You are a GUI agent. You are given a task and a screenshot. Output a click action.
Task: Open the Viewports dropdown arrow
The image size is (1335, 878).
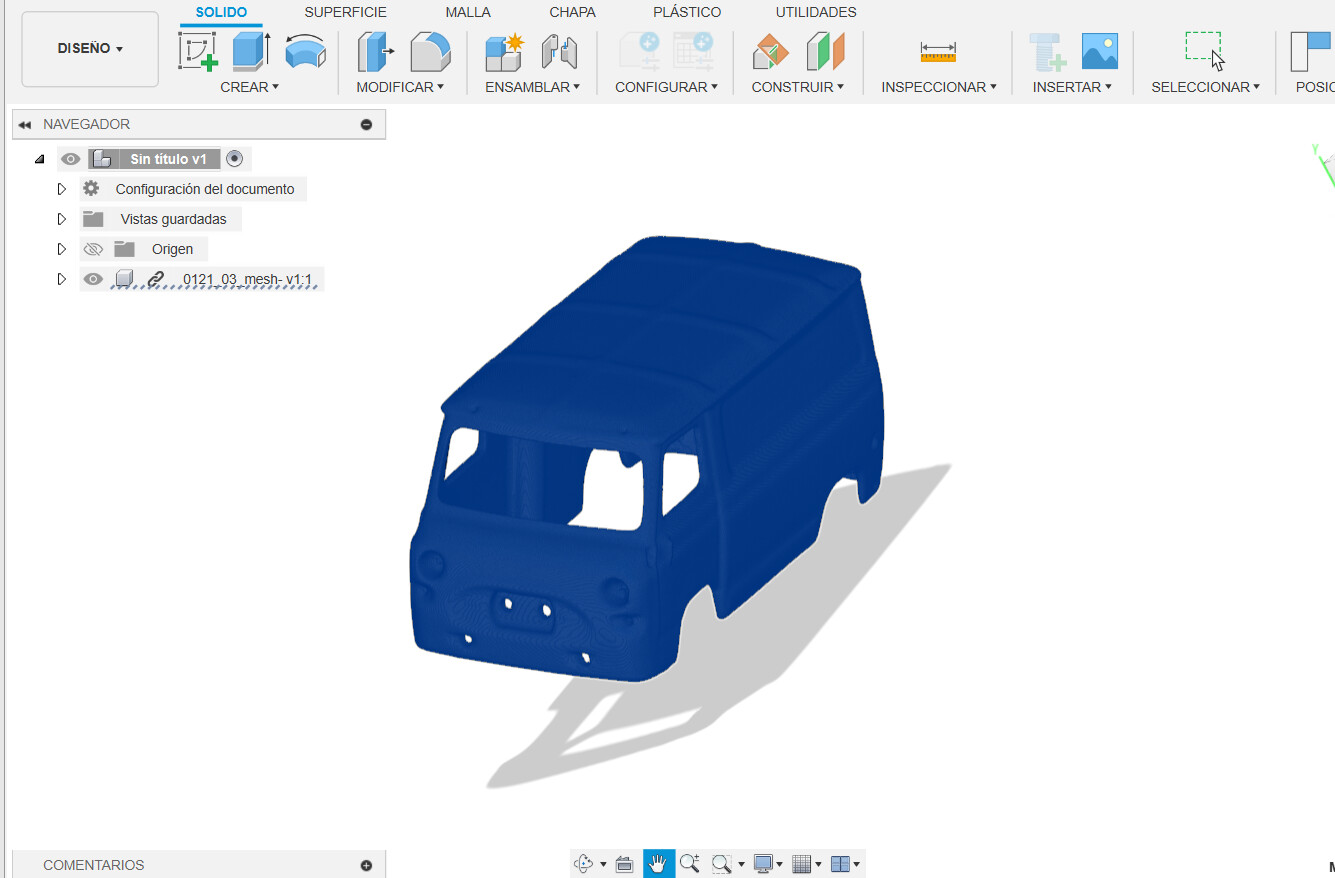857,865
